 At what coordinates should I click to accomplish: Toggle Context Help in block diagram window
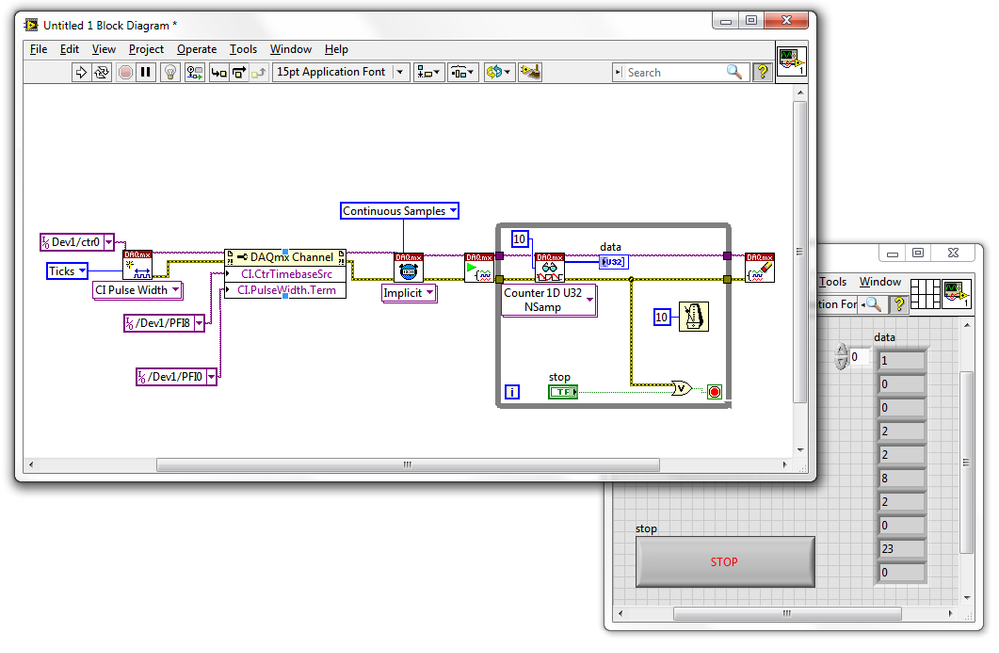click(762, 73)
